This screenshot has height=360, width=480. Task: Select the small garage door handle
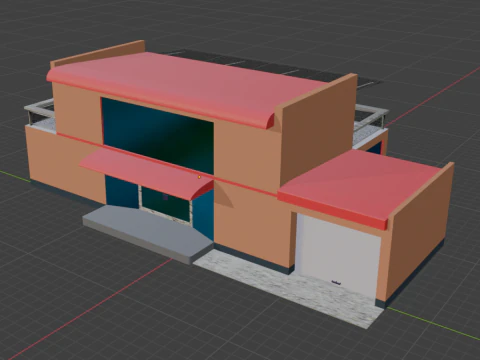[x=336, y=283]
